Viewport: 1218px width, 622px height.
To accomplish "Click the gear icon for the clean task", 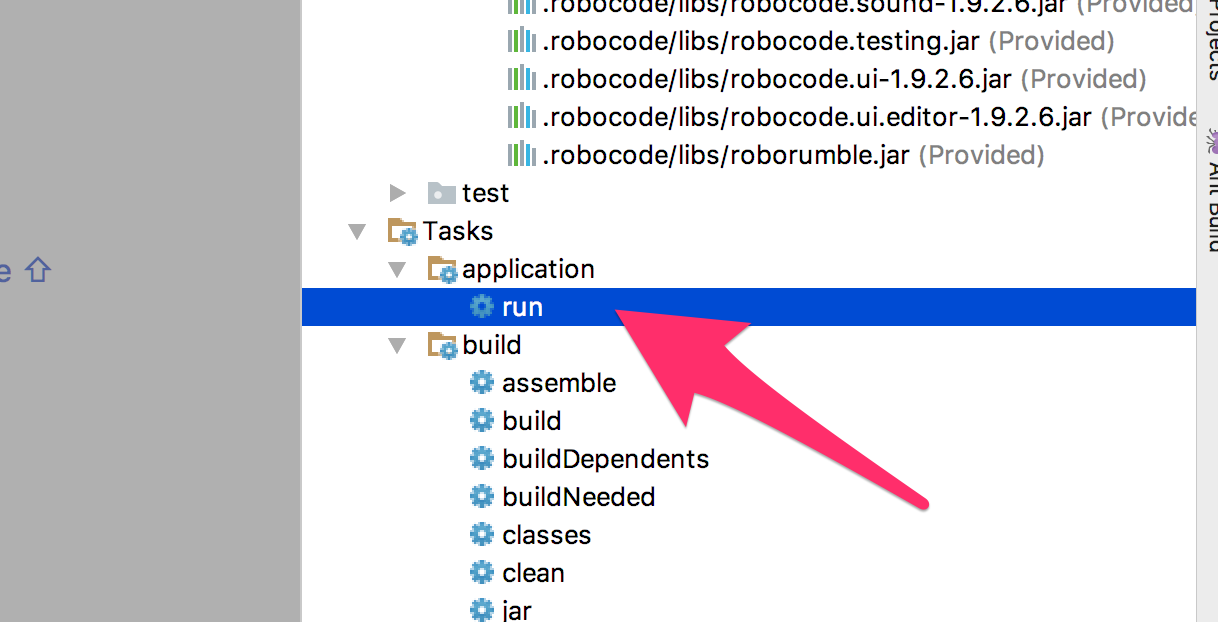I will pyautogui.click(x=482, y=573).
